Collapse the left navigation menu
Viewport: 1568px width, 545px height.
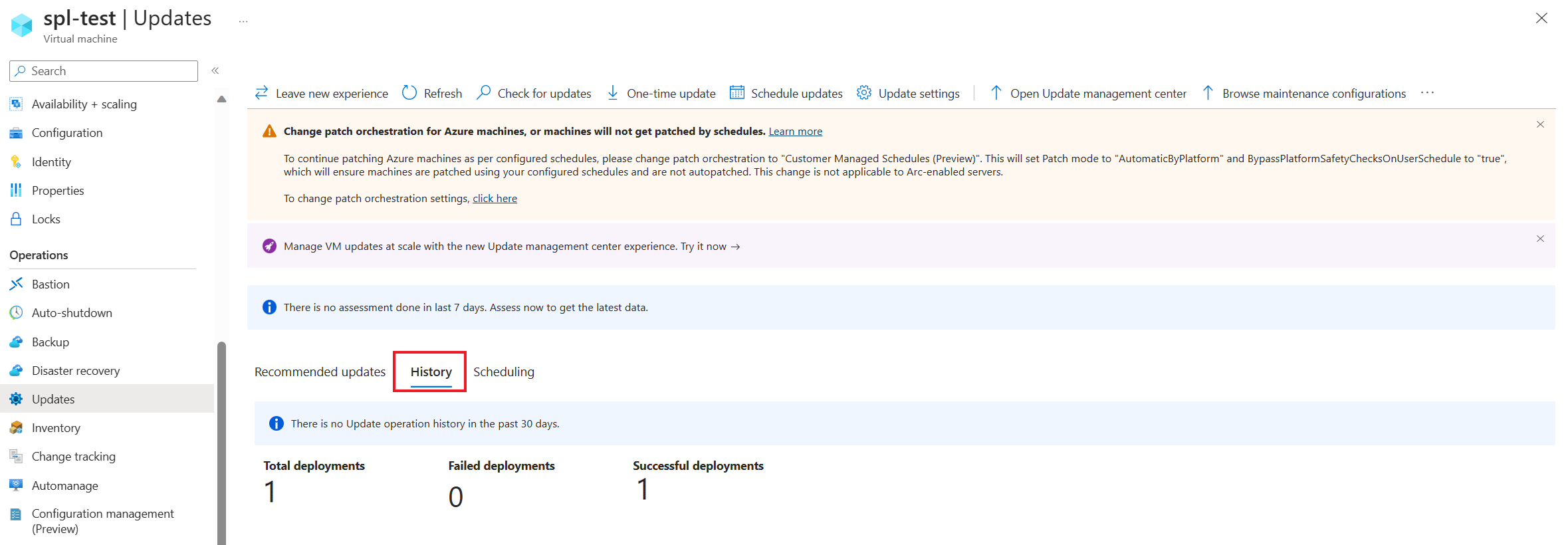click(x=215, y=70)
